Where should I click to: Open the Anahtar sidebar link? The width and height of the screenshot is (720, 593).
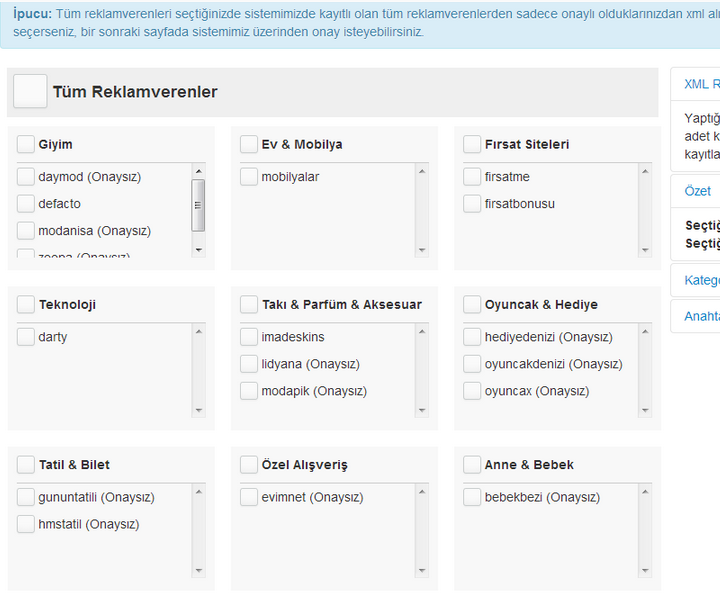click(702, 316)
